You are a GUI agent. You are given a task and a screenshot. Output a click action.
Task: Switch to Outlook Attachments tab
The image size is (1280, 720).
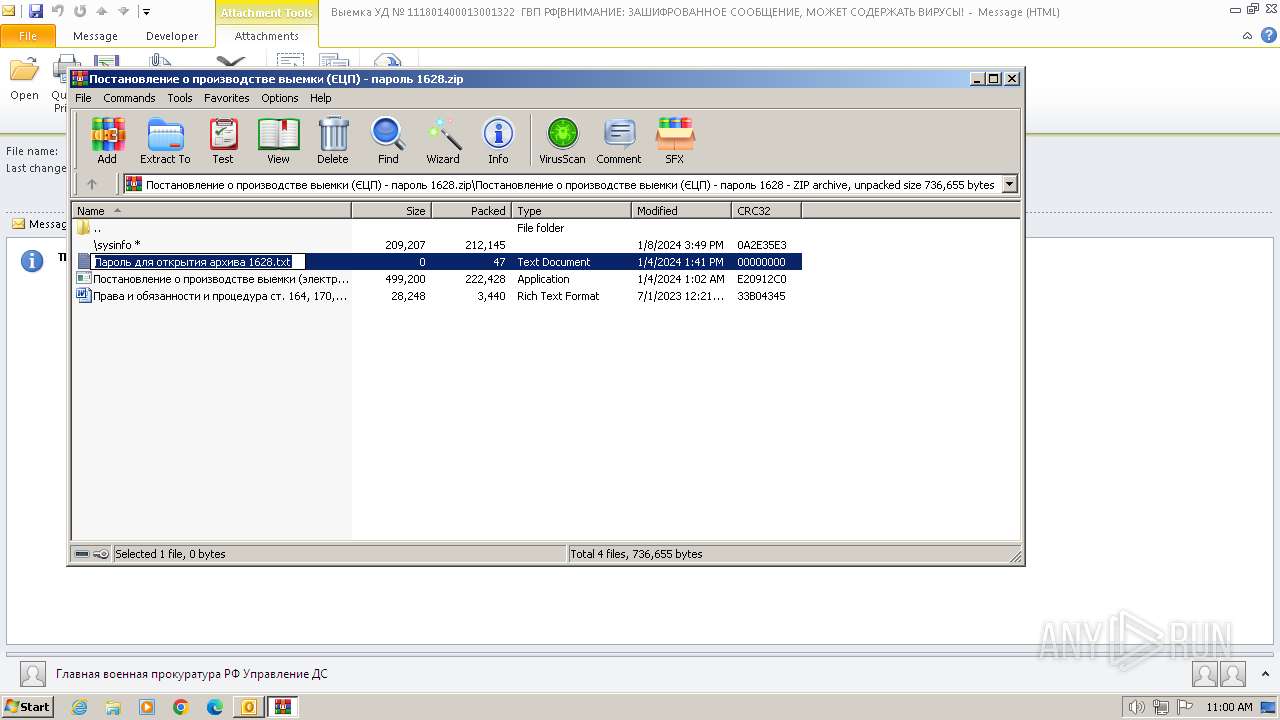tap(266, 36)
